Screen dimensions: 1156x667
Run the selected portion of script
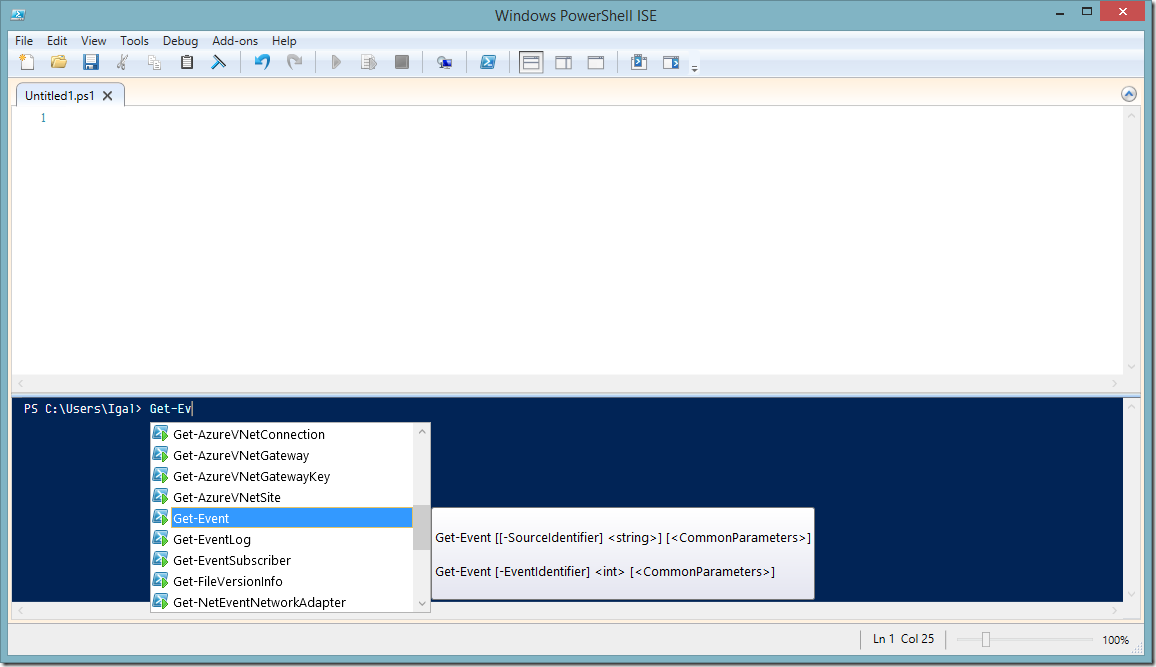click(x=368, y=61)
